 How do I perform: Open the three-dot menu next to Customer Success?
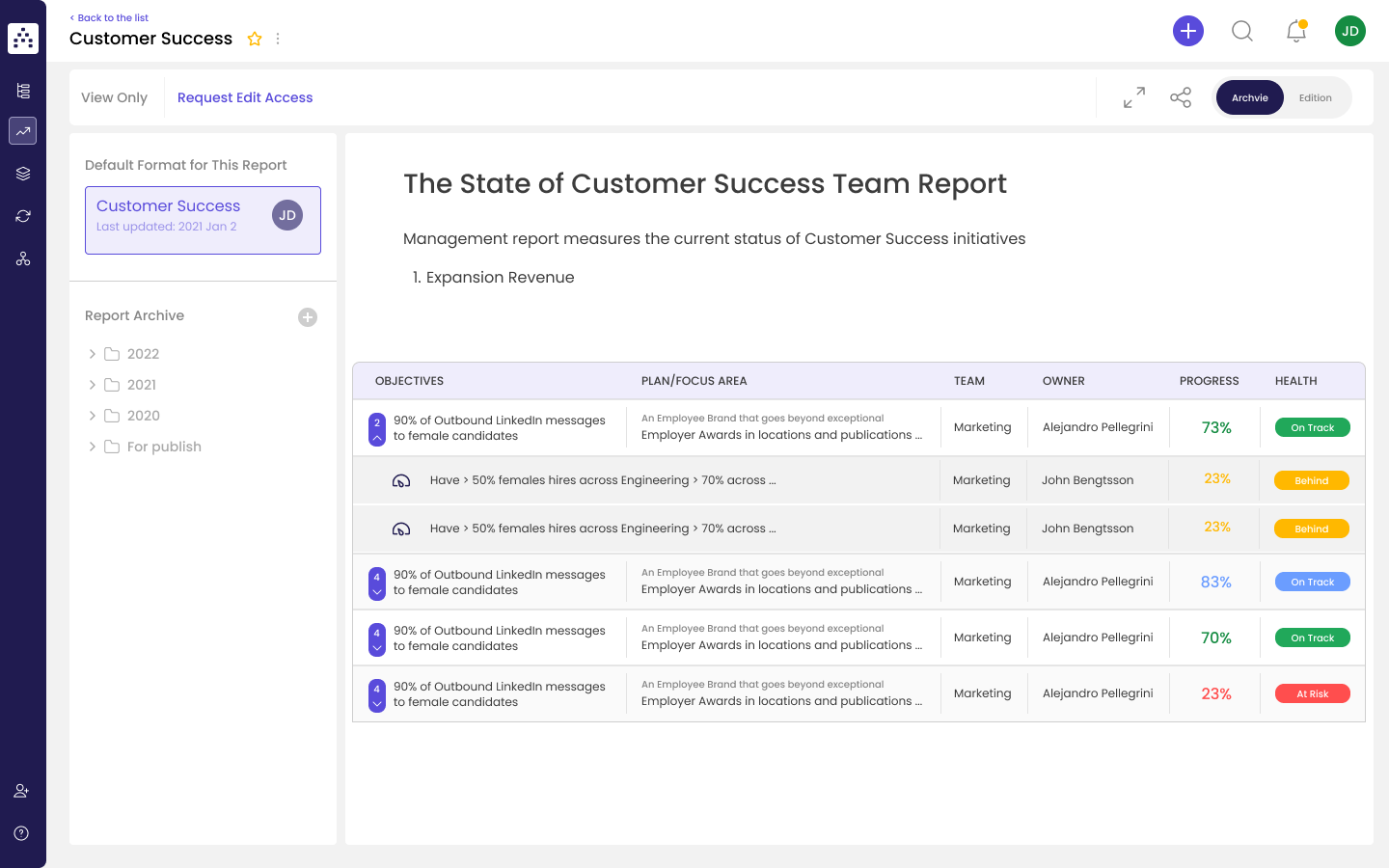278,39
